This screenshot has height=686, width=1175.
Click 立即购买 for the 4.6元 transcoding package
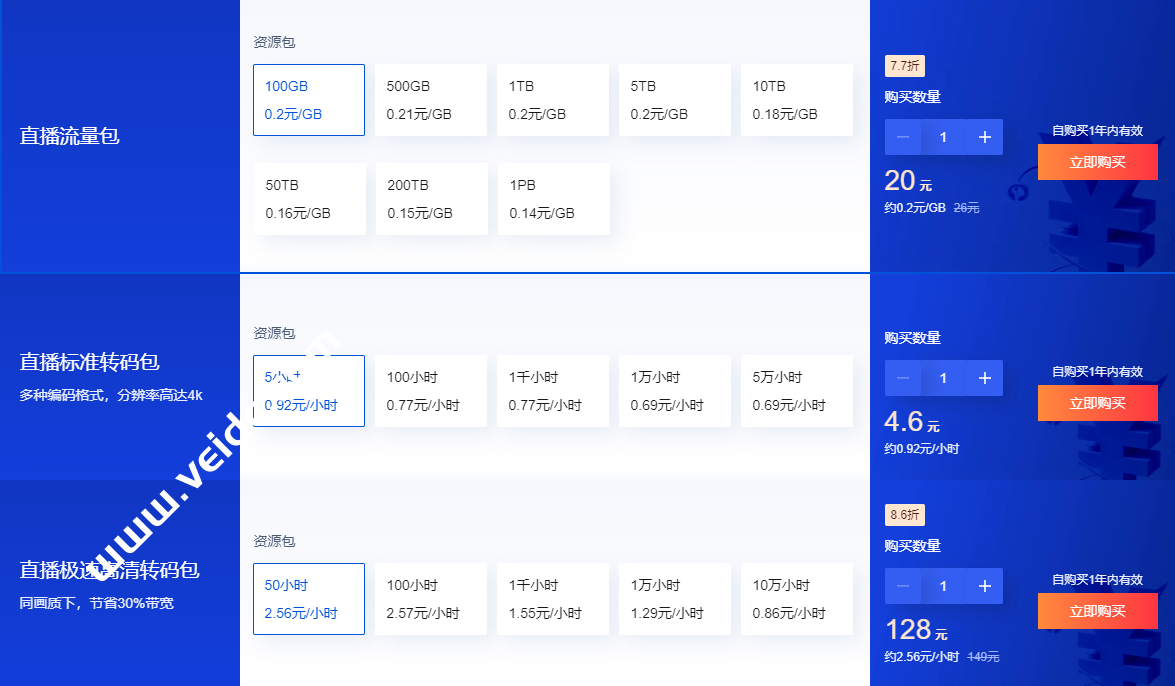point(1098,403)
